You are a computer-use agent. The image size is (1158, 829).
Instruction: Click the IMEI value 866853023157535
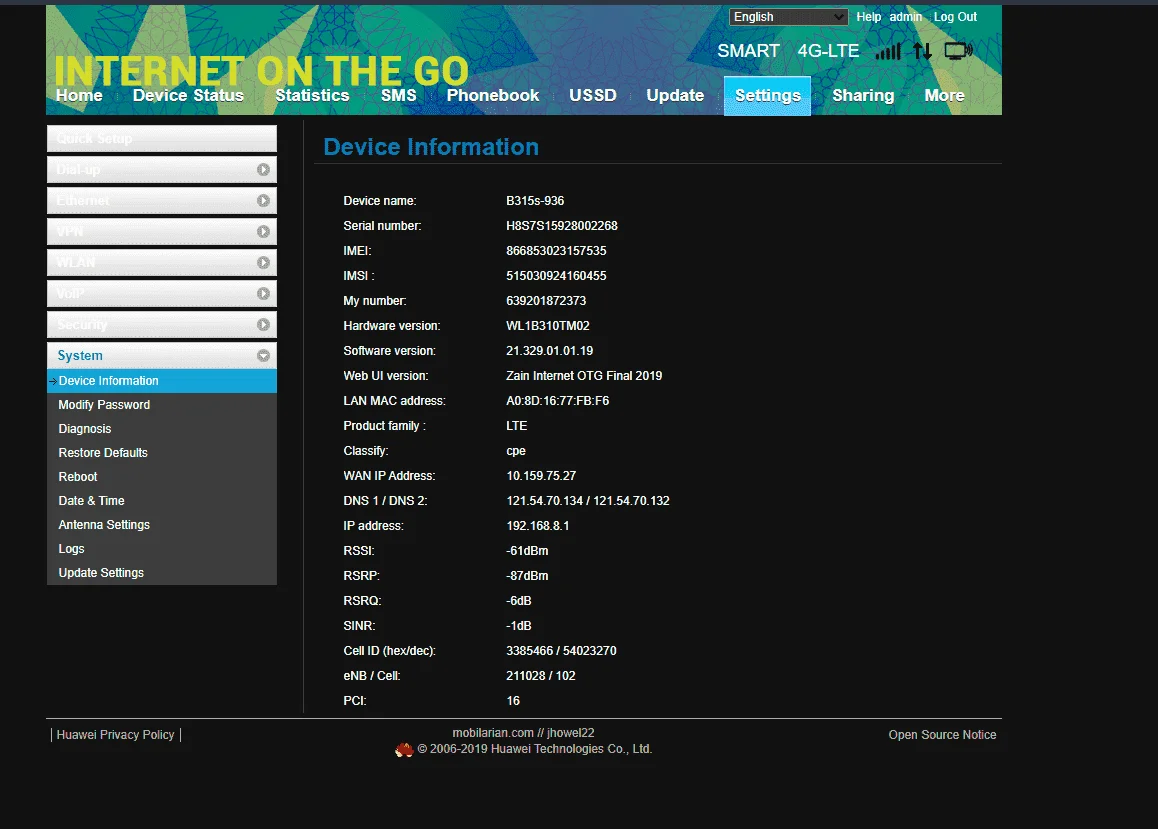(556, 251)
